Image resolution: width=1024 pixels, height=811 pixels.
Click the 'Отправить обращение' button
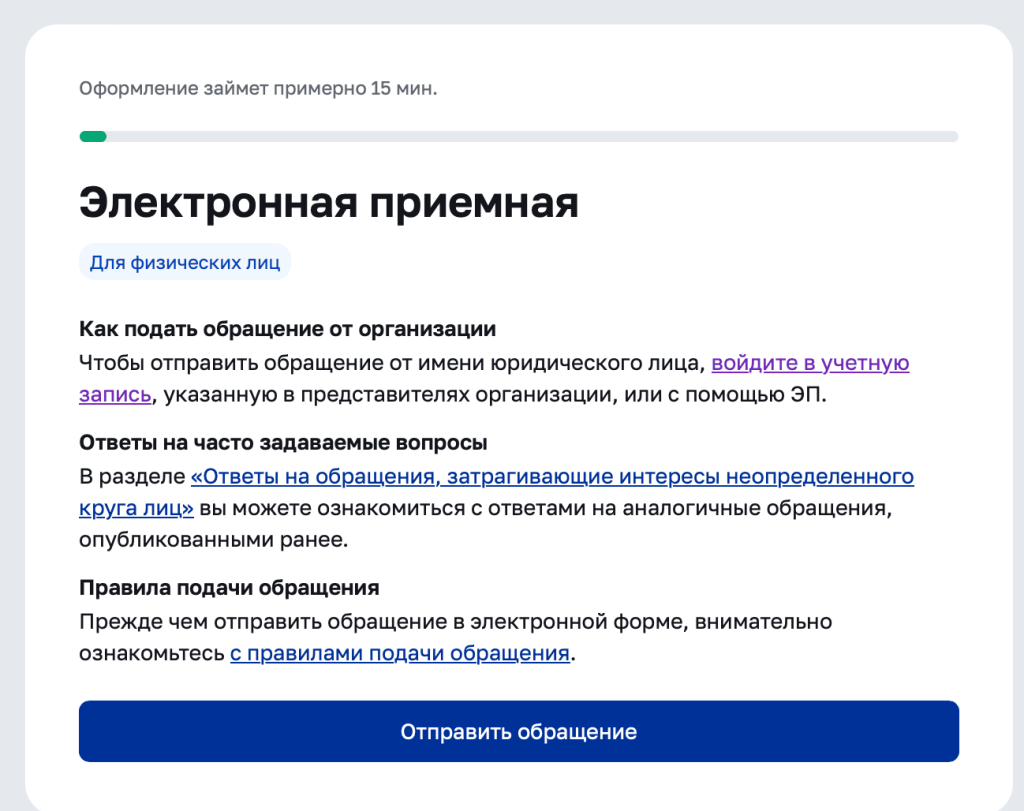click(x=519, y=731)
